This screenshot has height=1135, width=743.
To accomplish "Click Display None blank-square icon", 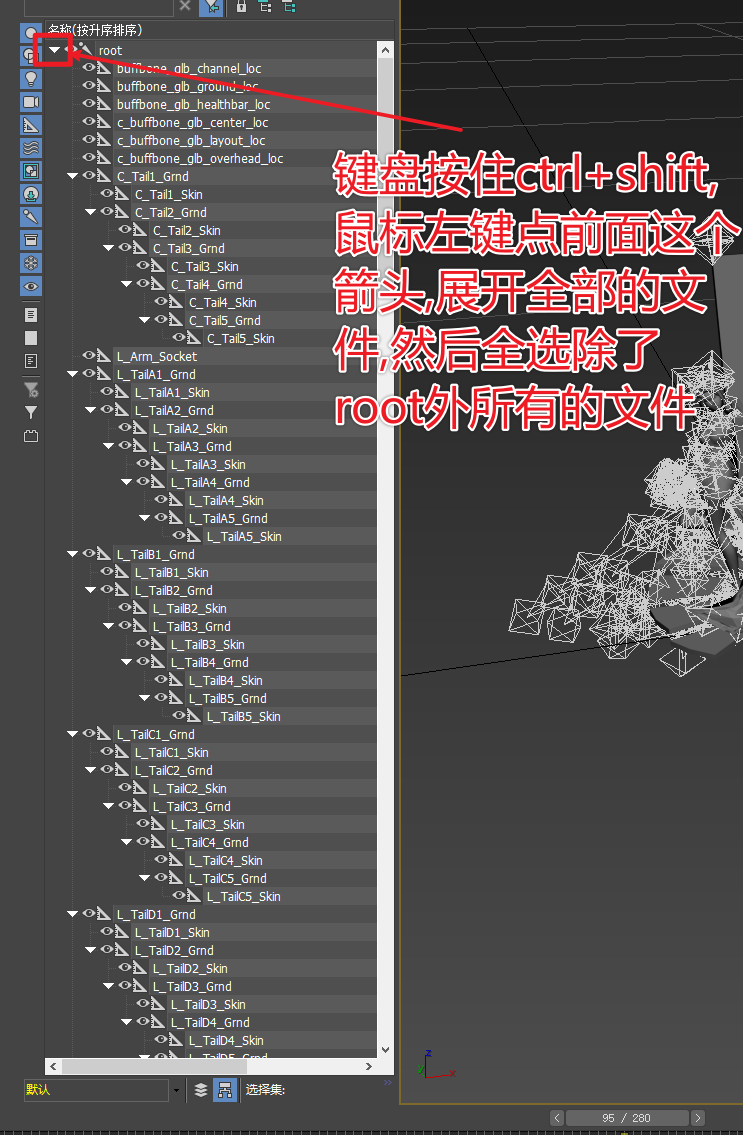I will (30, 338).
